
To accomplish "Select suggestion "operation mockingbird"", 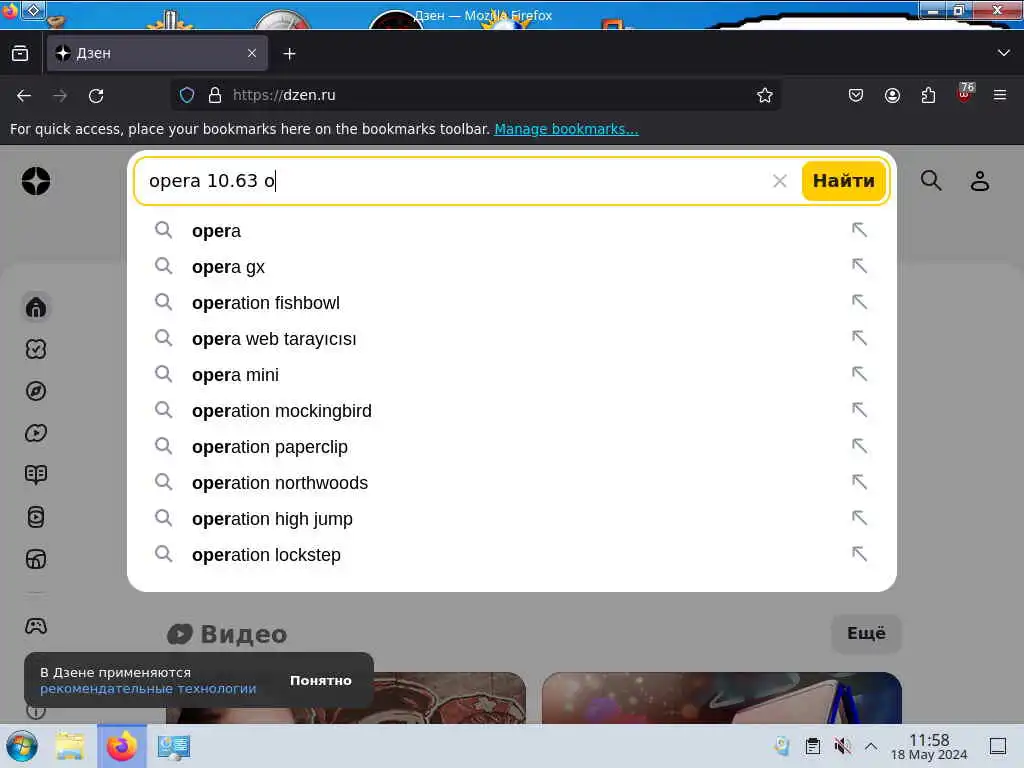I will click(x=511, y=410).
